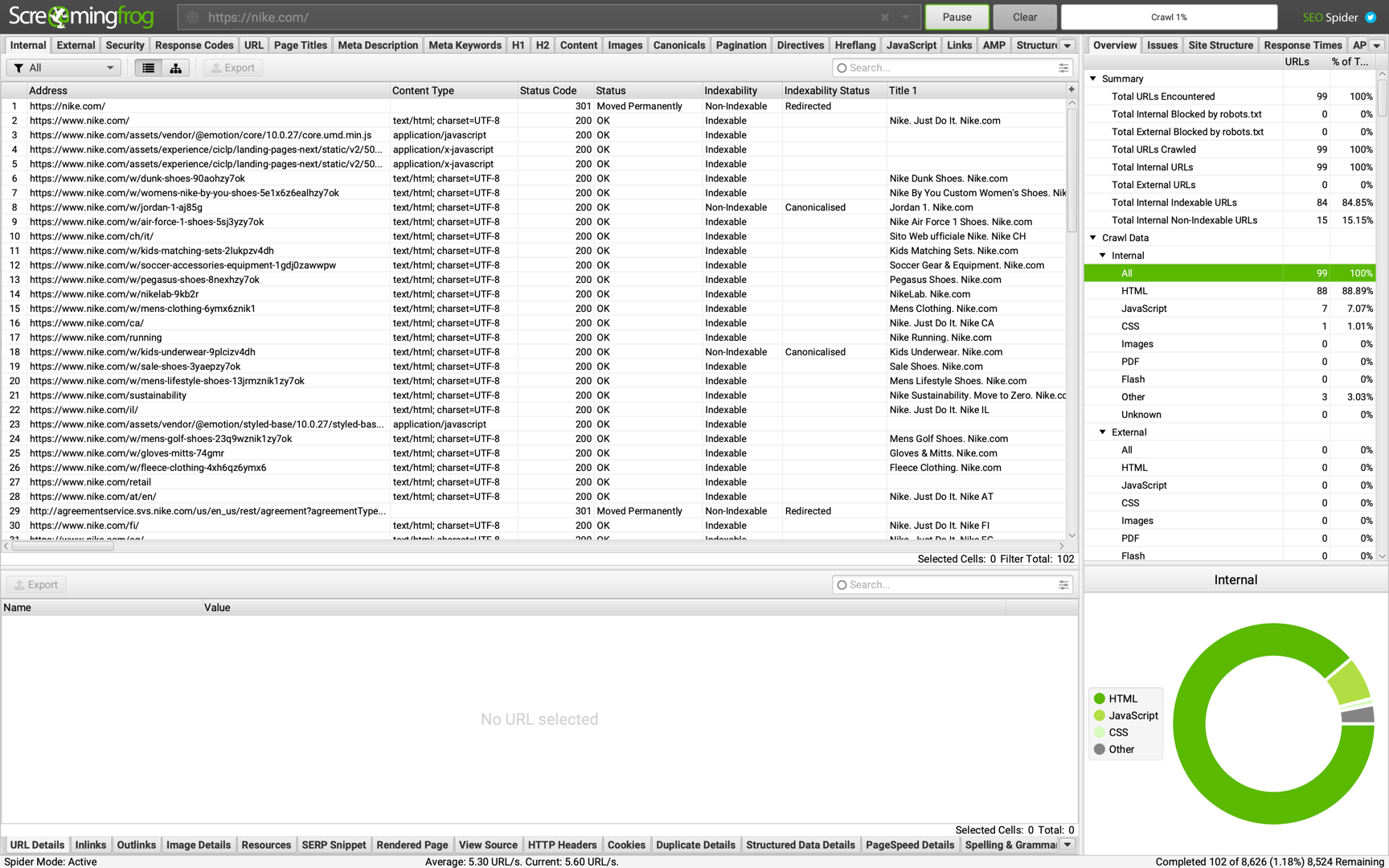Open the Response Codes tab

(x=194, y=45)
